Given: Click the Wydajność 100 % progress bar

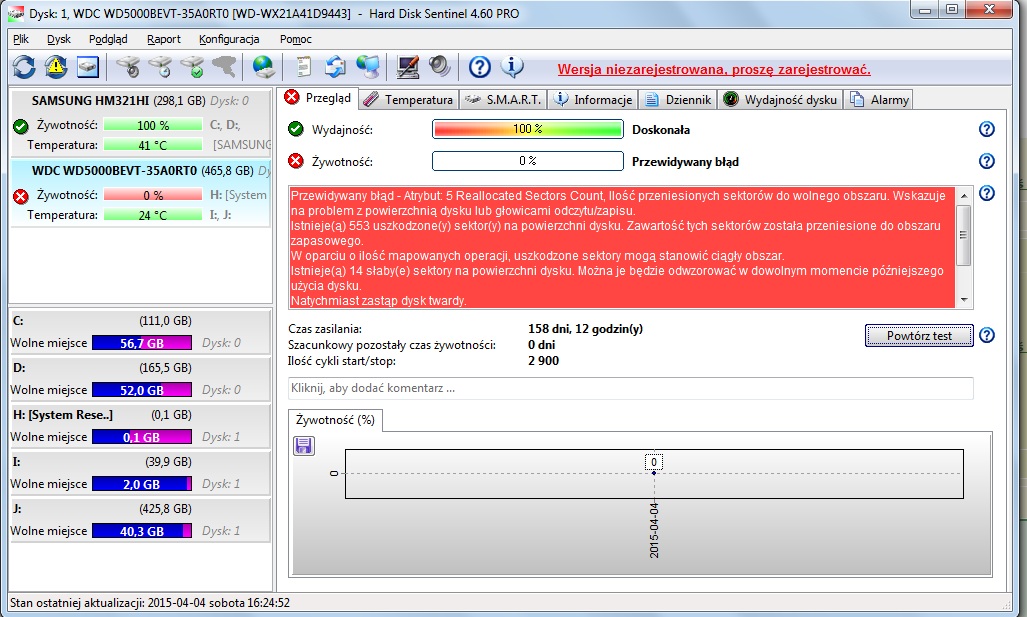Looking at the screenshot, I should [528, 129].
